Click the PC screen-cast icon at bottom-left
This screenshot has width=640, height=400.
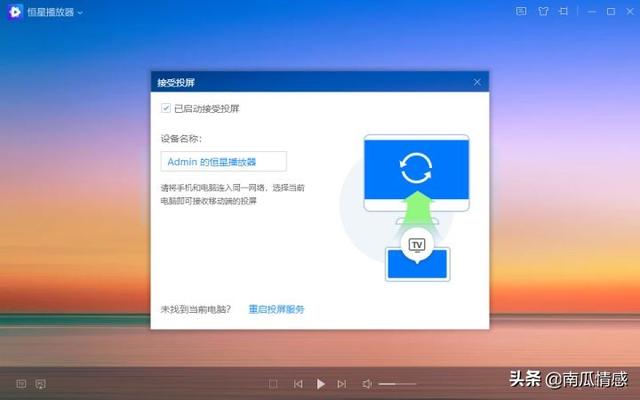pyautogui.click(x=40, y=384)
